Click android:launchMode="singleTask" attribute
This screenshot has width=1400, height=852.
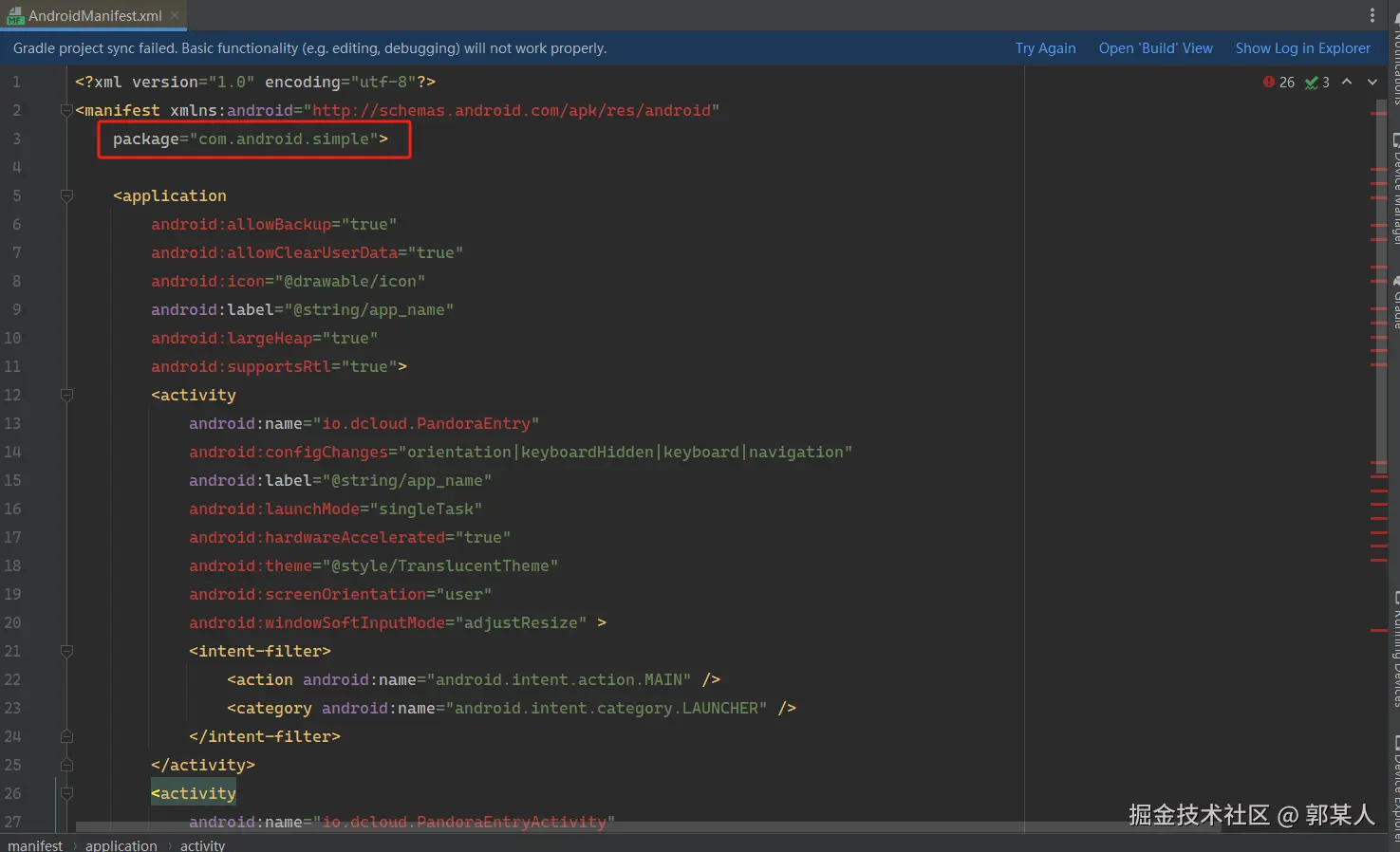[336, 509]
